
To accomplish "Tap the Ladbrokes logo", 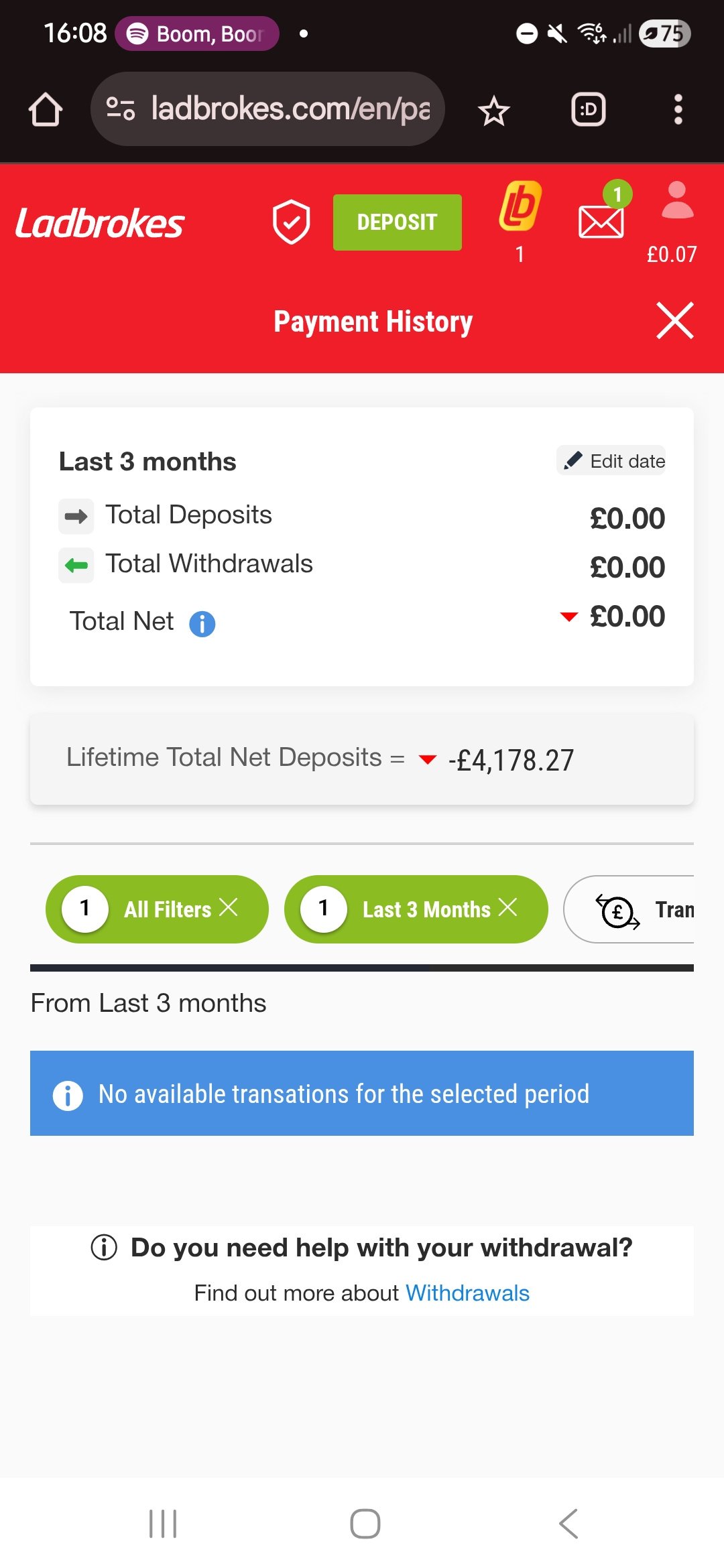I will point(100,223).
